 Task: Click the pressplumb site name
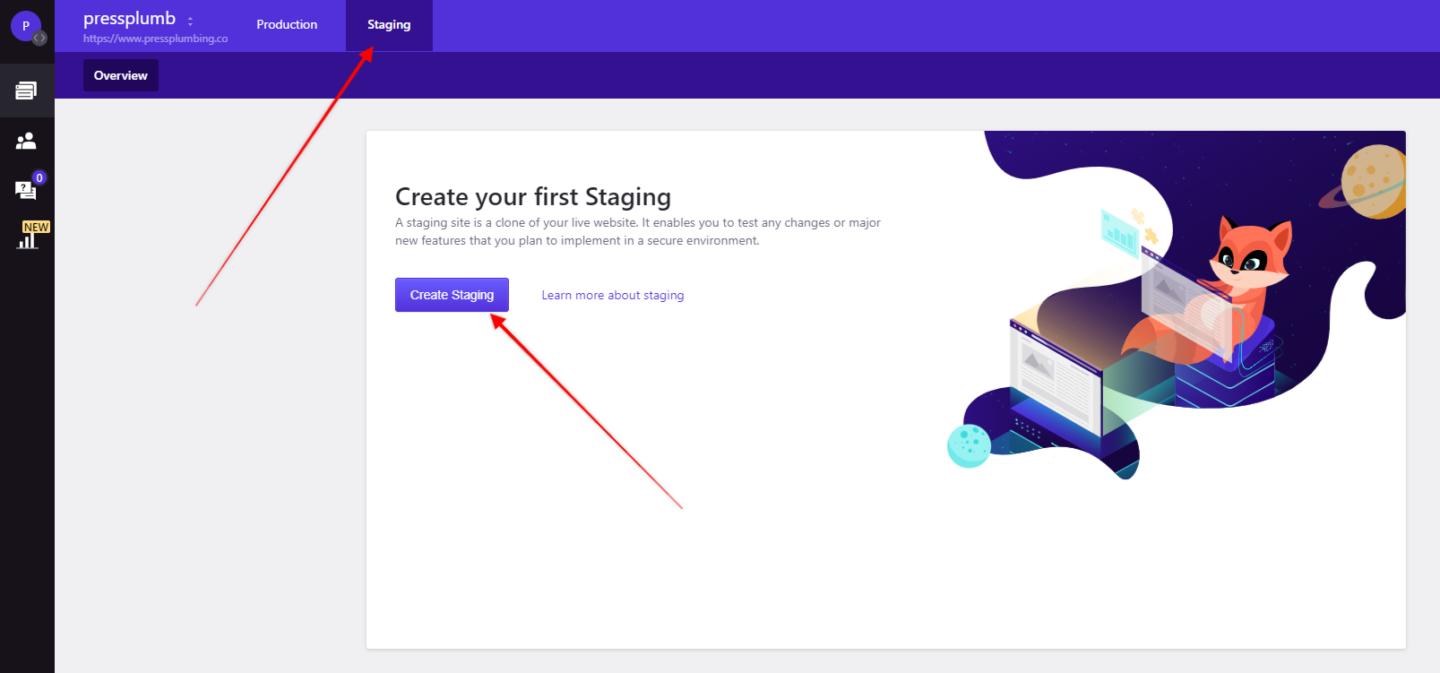(129, 19)
